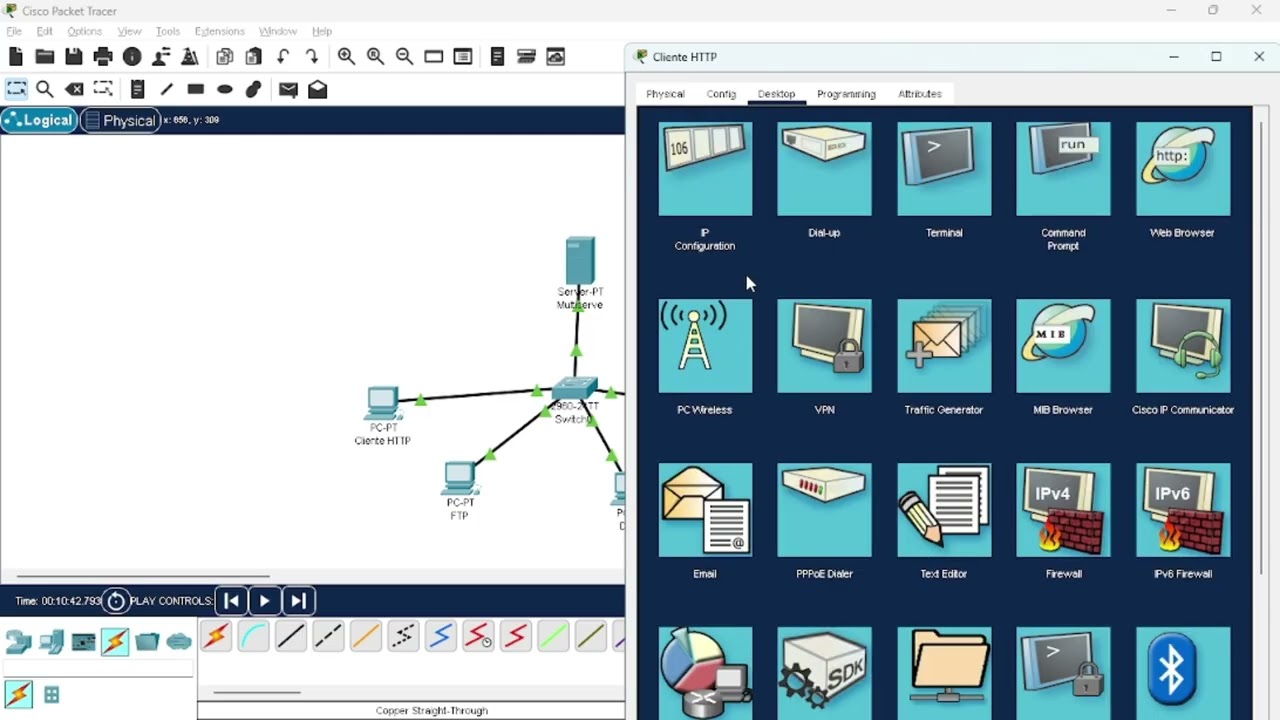1280x720 pixels.
Task: Add a complex PDU open envelope
Action: tap(317, 89)
